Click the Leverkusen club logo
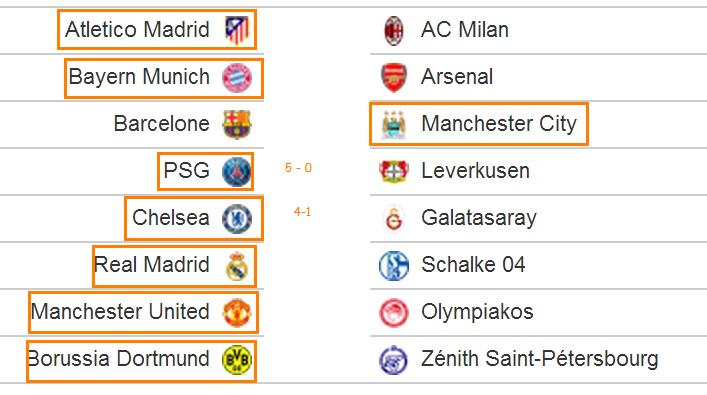The width and height of the screenshot is (707, 395). click(x=394, y=171)
